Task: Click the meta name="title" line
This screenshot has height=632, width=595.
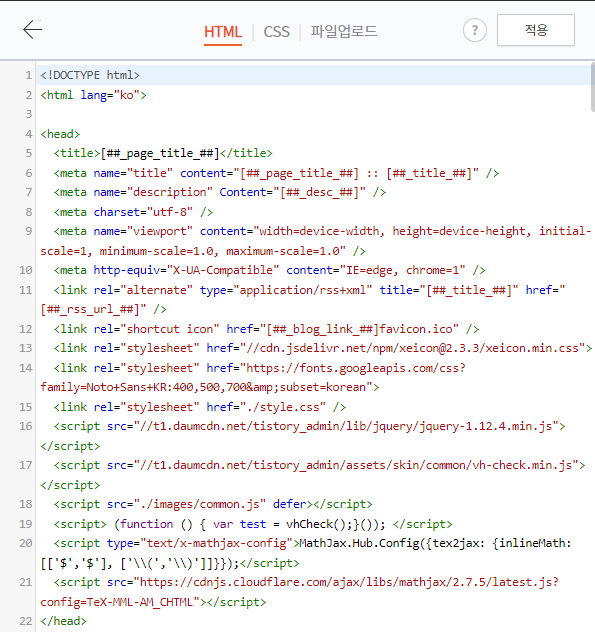Action: coord(276,173)
